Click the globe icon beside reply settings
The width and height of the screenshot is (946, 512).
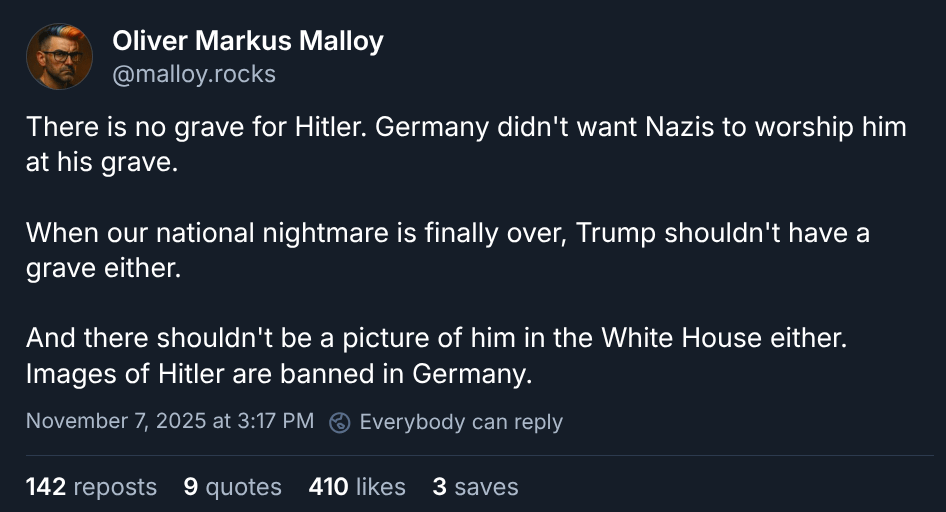coord(340,422)
